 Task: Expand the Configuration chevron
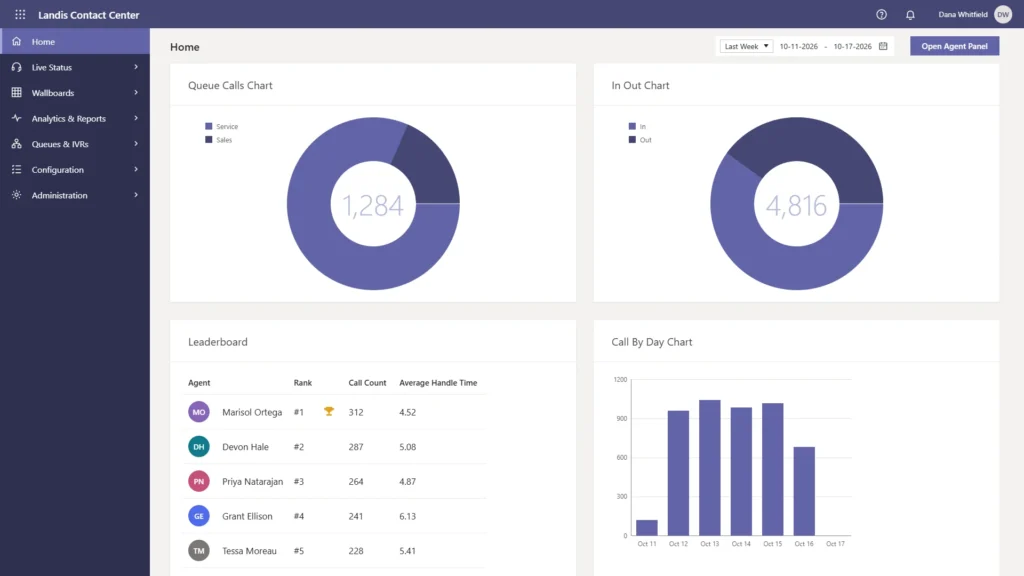point(136,169)
